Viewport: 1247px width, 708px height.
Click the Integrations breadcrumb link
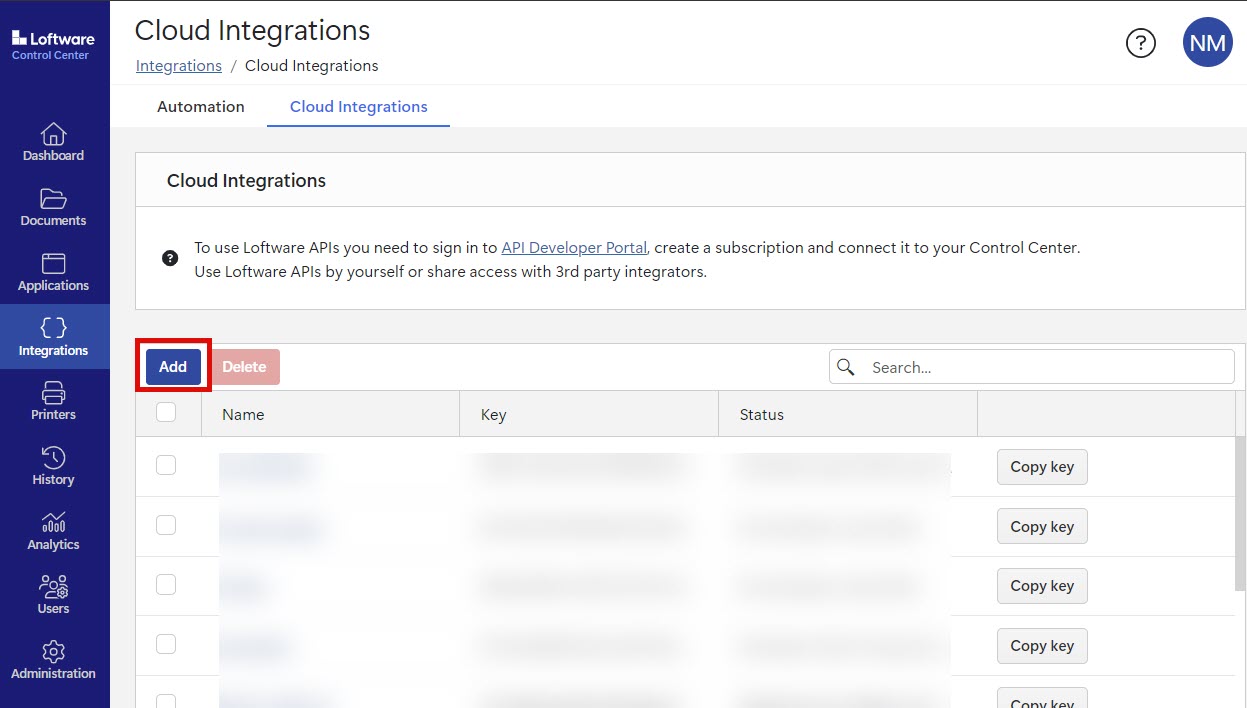click(x=179, y=66)
